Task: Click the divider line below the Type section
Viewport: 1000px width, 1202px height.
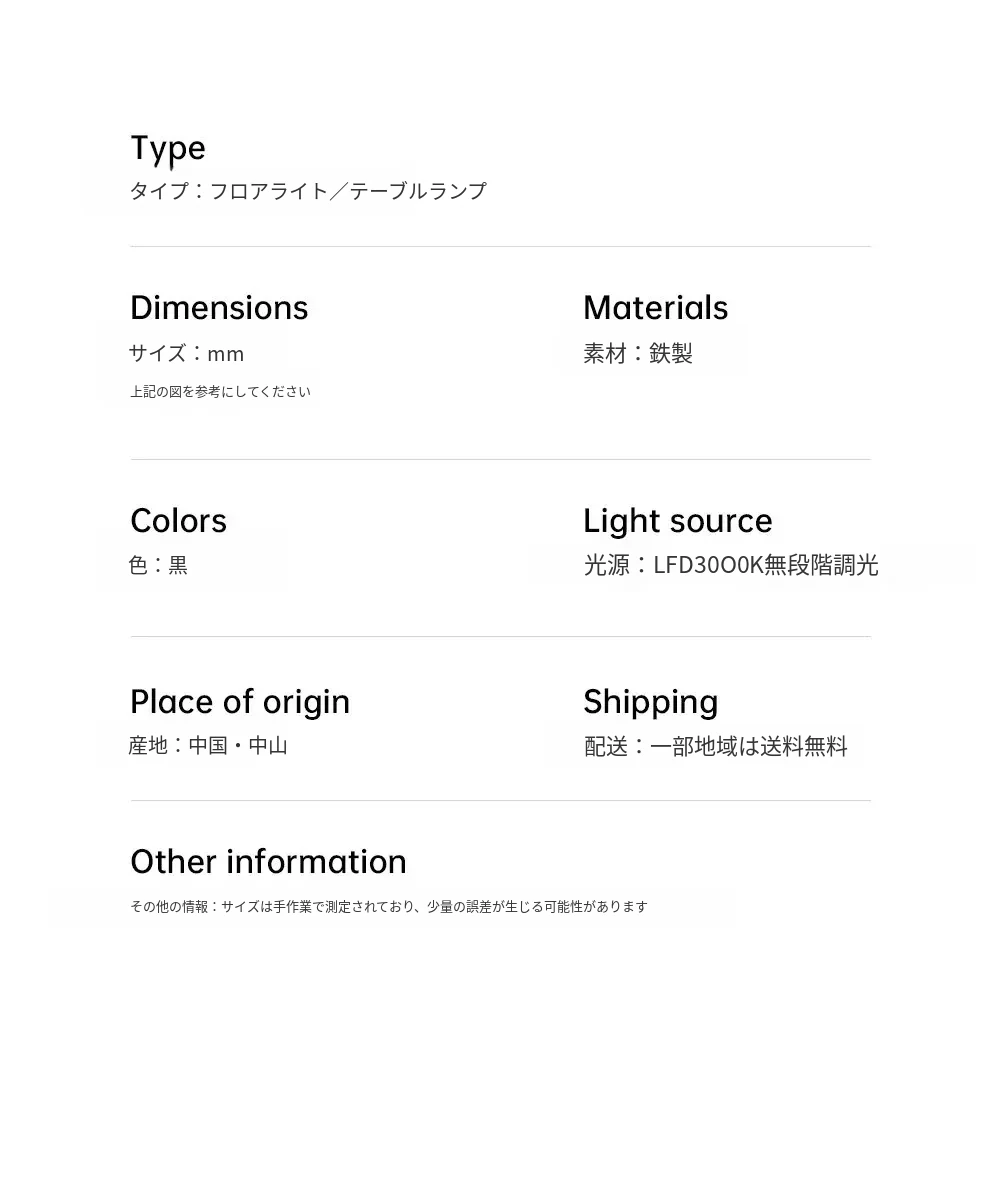Action: (x=500, y=246)
